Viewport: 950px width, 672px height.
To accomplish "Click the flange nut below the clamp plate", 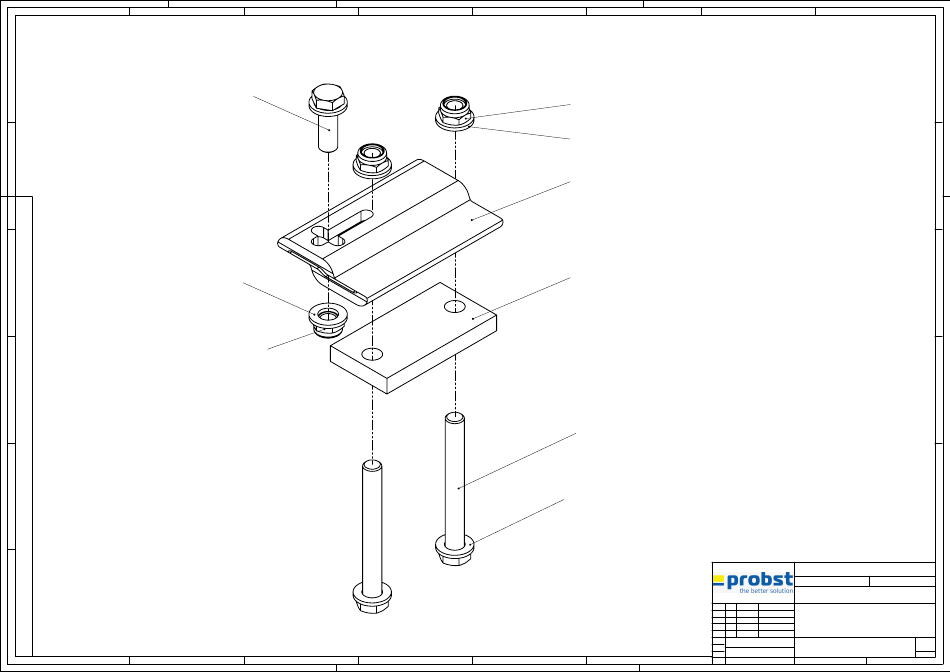I will (327, 320).
